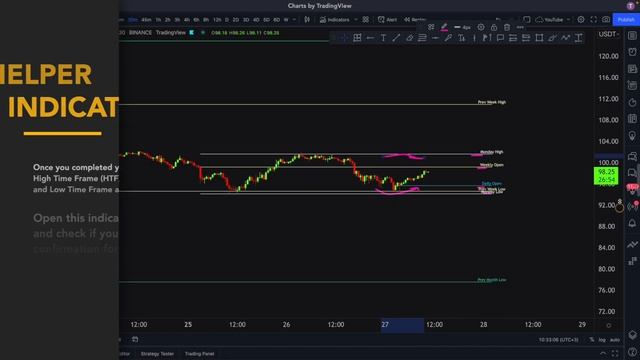Create a new Alert
Viewport: 640px width, 360px height.
coord(387,20)
